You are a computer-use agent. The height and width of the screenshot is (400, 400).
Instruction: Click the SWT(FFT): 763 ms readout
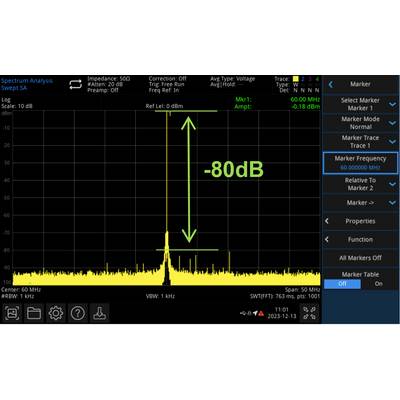click(x=285, y=296)
